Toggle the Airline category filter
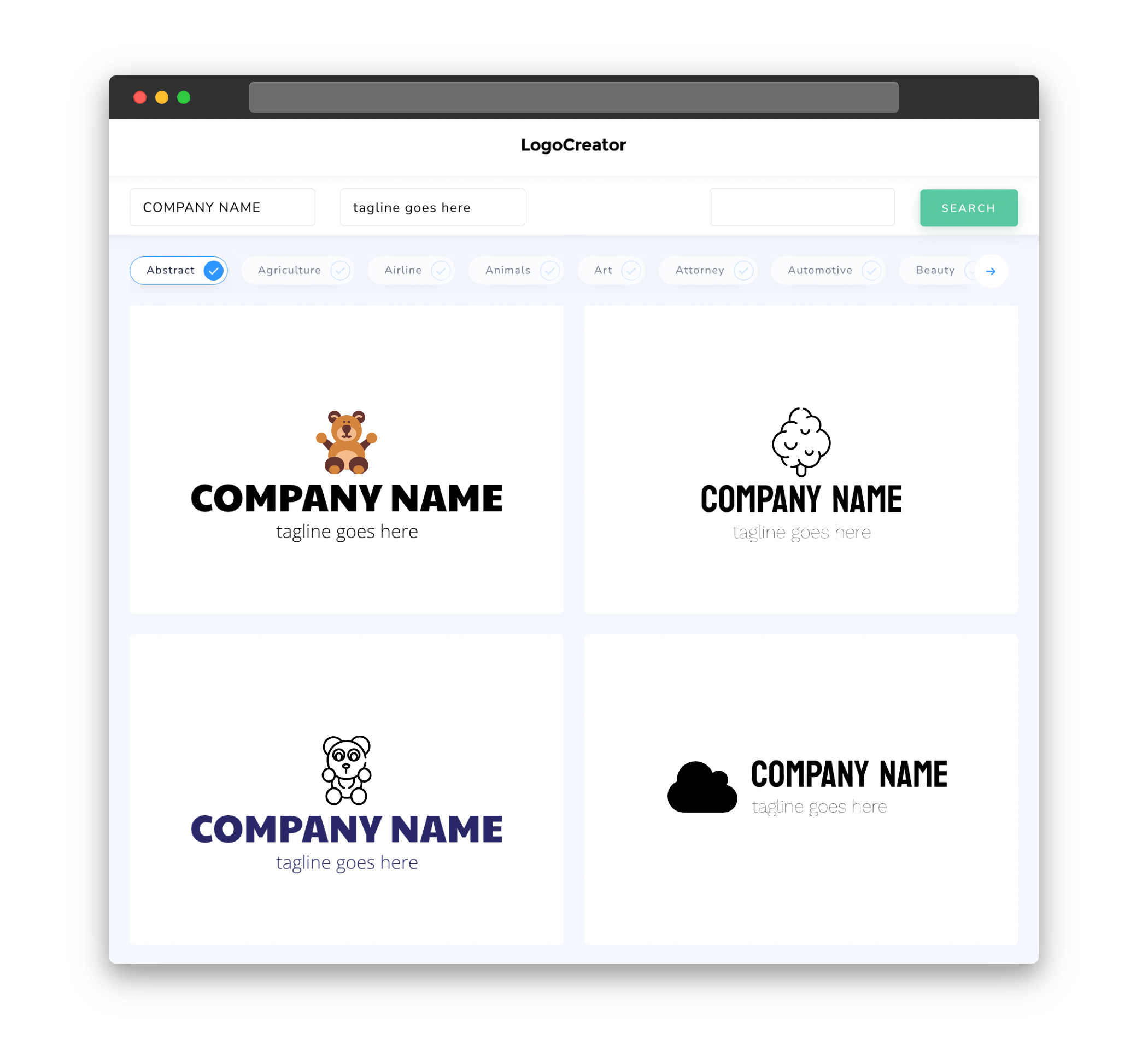This screenshot has height=1039, width=1148. click(416, 270)
